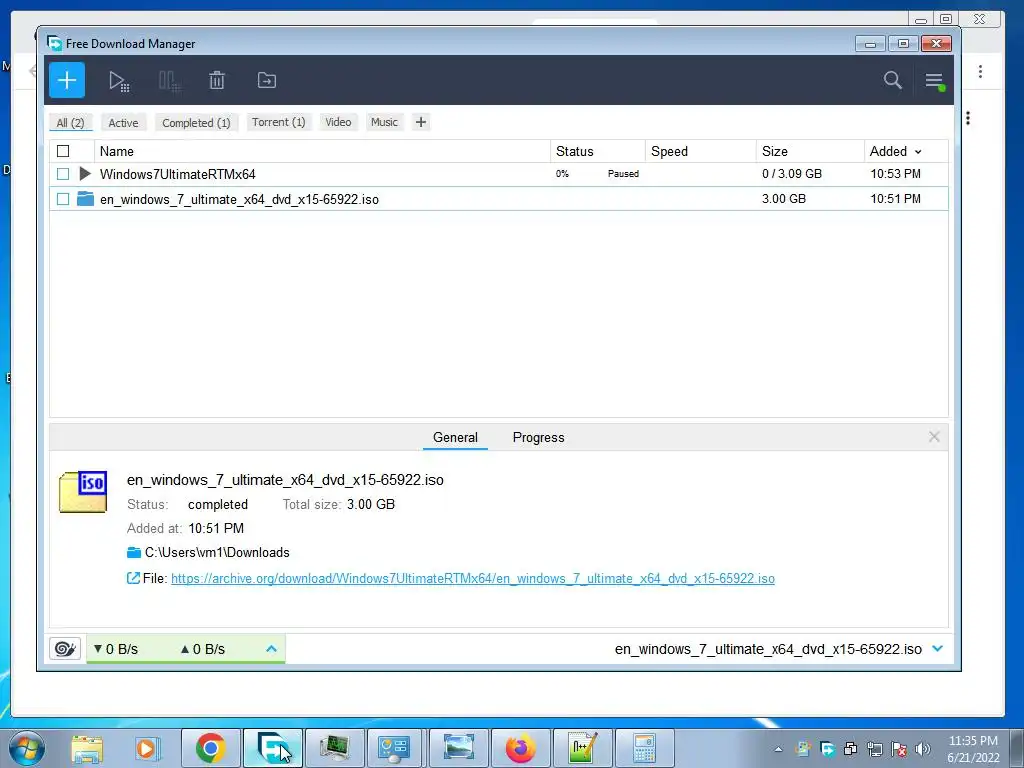Select the Video filter tab
Image resolution: width=1024 pixels, height=768 pixels.
coord(338,122)
